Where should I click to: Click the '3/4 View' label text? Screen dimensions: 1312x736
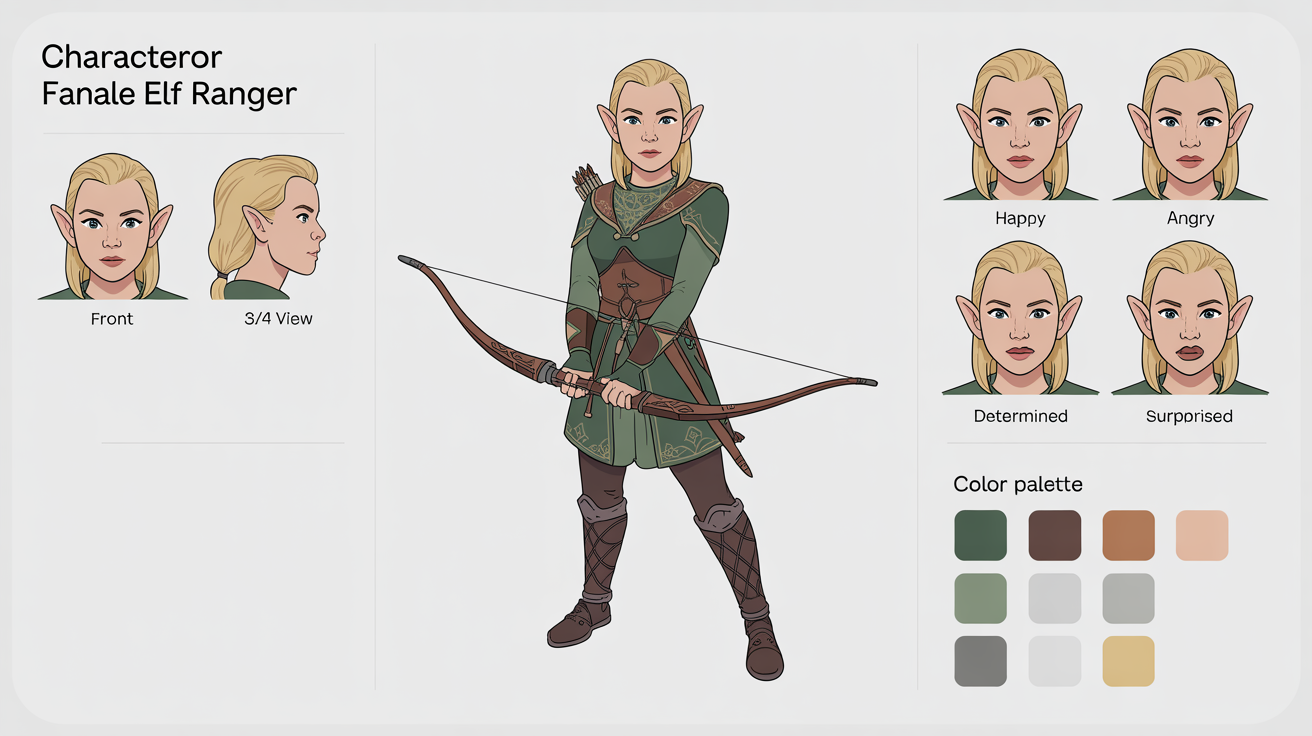click(x=277, y=318)
